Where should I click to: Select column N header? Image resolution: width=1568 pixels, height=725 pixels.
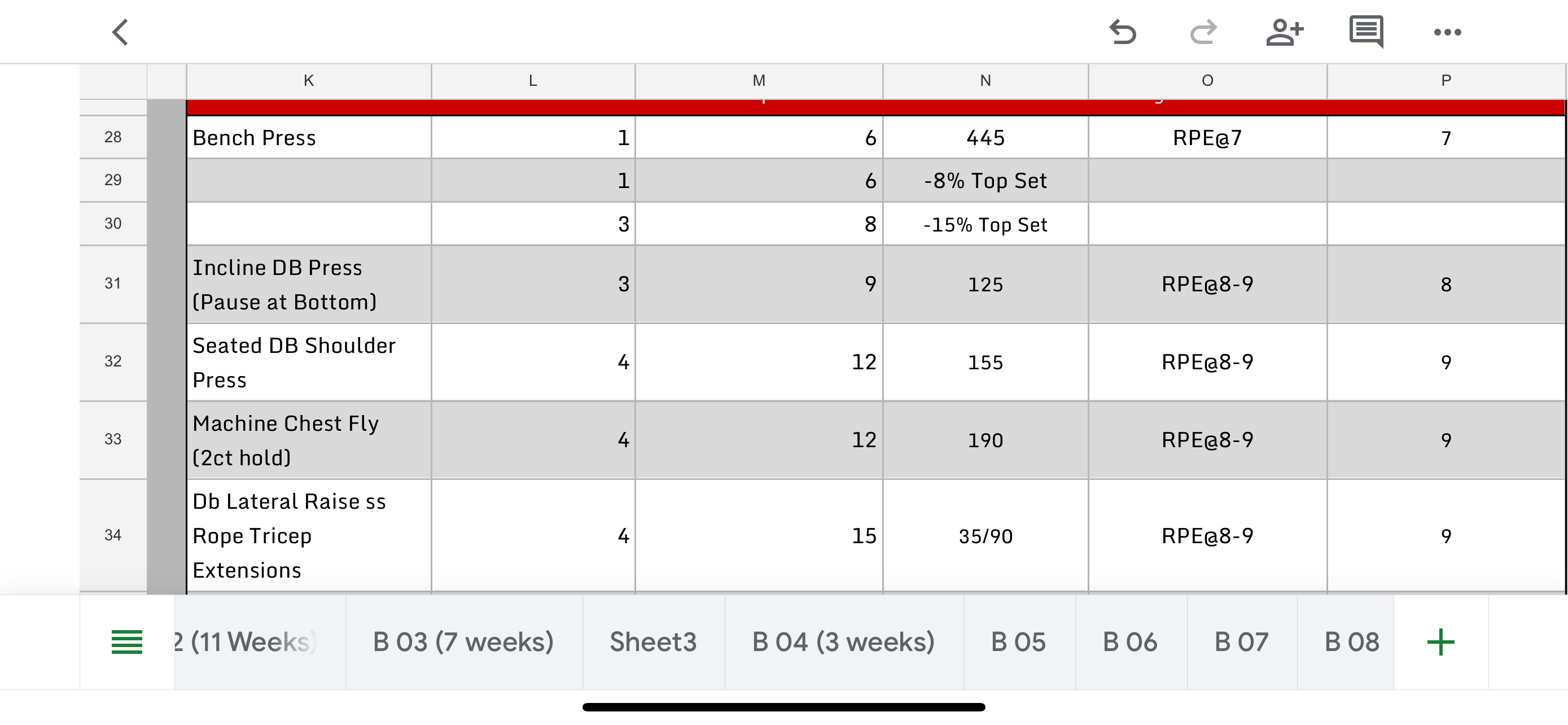pyautogui.click(x=985, y=81)
